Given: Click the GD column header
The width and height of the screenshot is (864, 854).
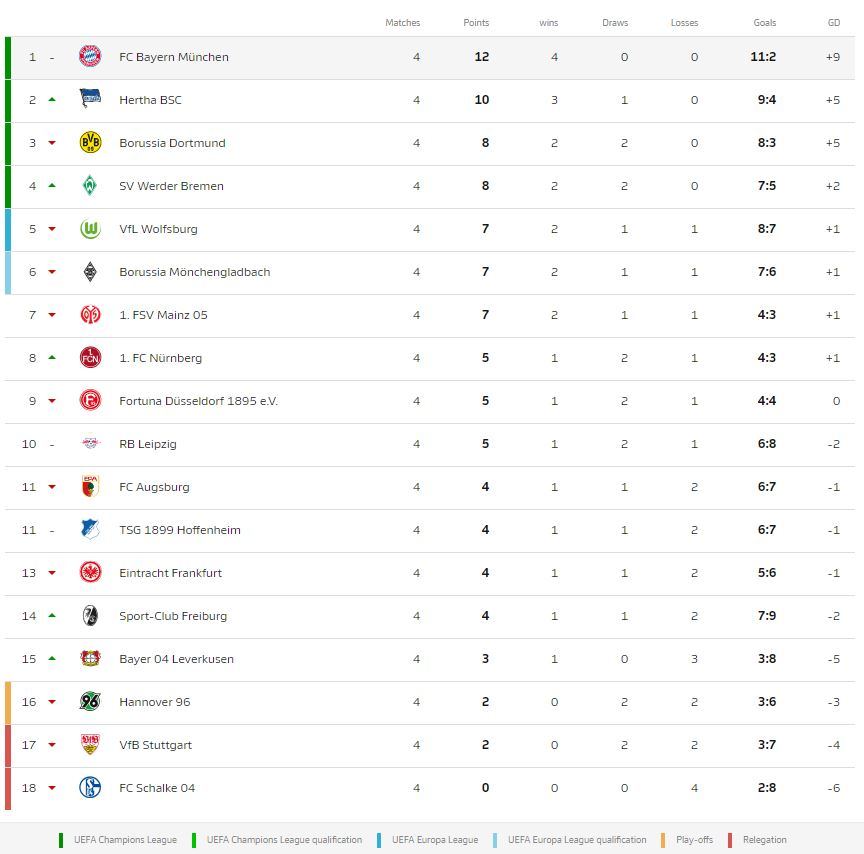Looking at the screenshot, I should [833, 23].
